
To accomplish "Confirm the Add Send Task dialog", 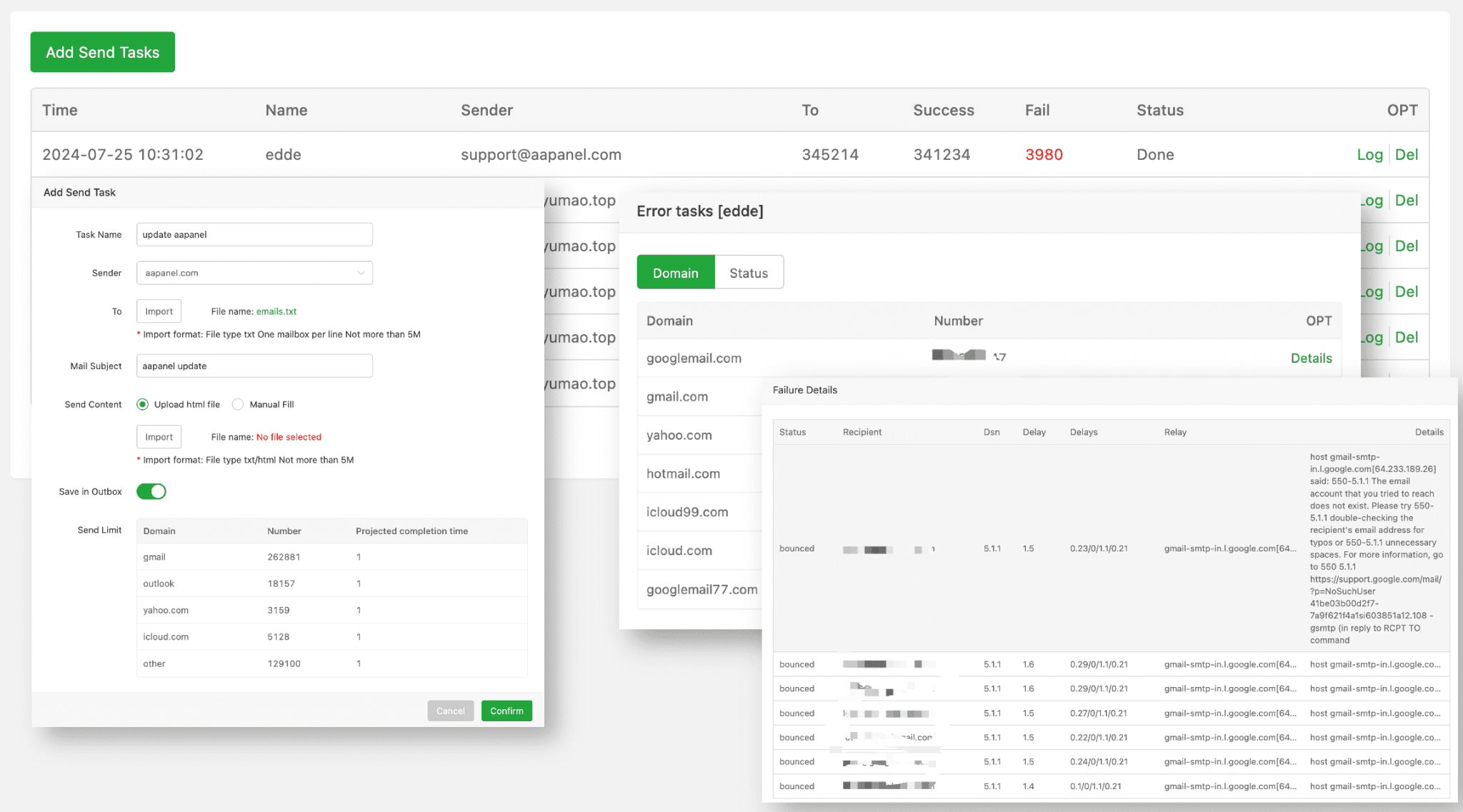I will [506, 711].
